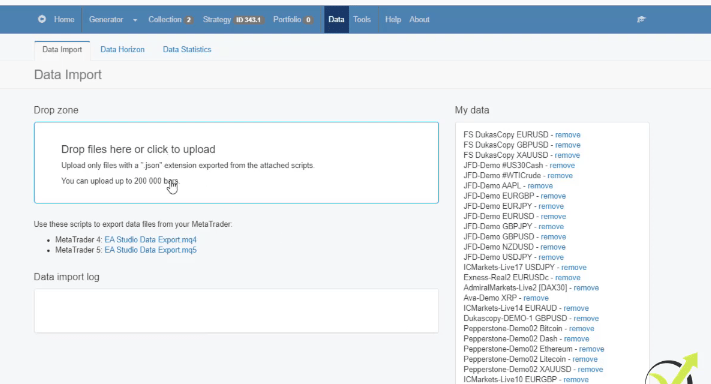711x384 pixels.
Task: Remove JFD-Demo USDJPY data
Action: [x=551, y=258]
